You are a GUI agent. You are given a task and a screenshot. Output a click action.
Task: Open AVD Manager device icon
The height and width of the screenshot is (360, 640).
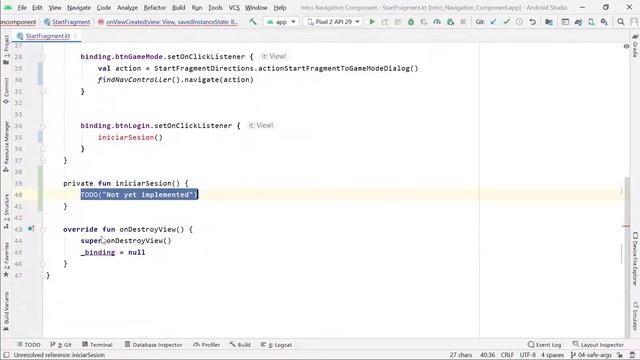[x=591, y=22]
